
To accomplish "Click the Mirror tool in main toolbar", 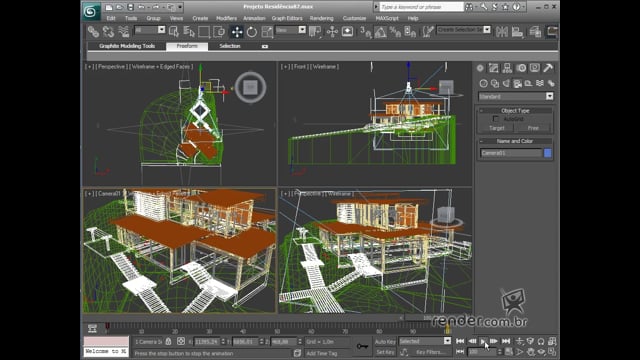I will (x=502, y=31).
